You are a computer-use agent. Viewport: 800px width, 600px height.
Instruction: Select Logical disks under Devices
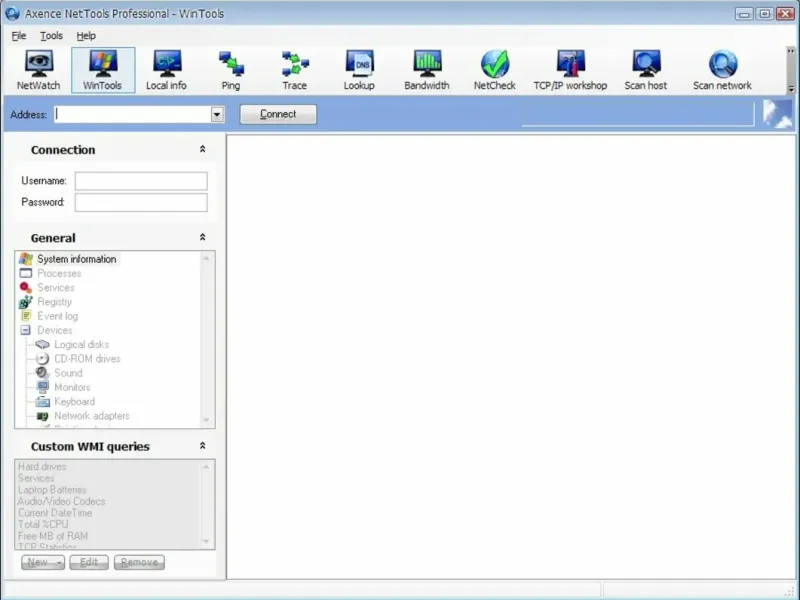82,345
